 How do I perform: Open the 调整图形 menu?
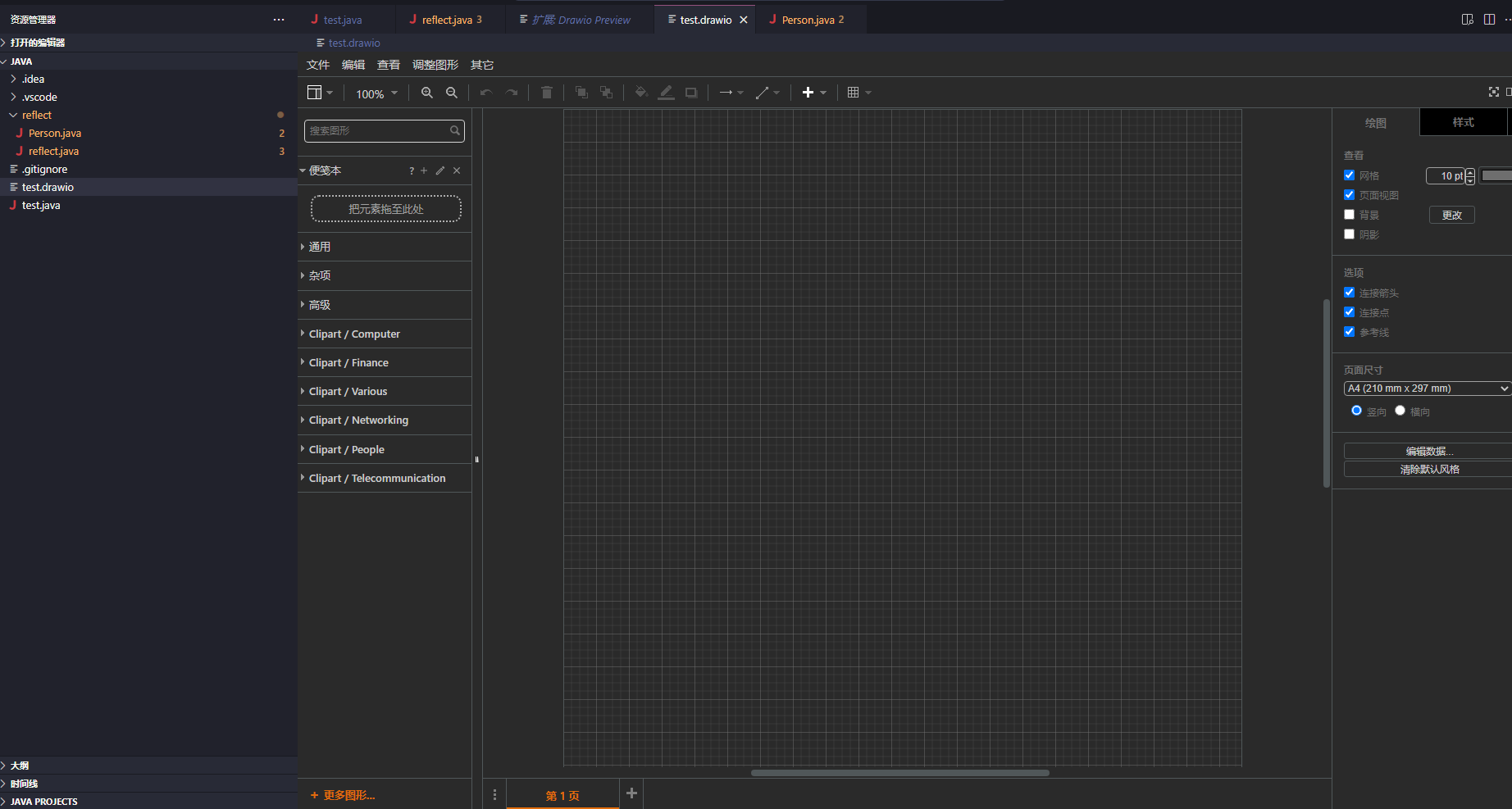point(435,65)
